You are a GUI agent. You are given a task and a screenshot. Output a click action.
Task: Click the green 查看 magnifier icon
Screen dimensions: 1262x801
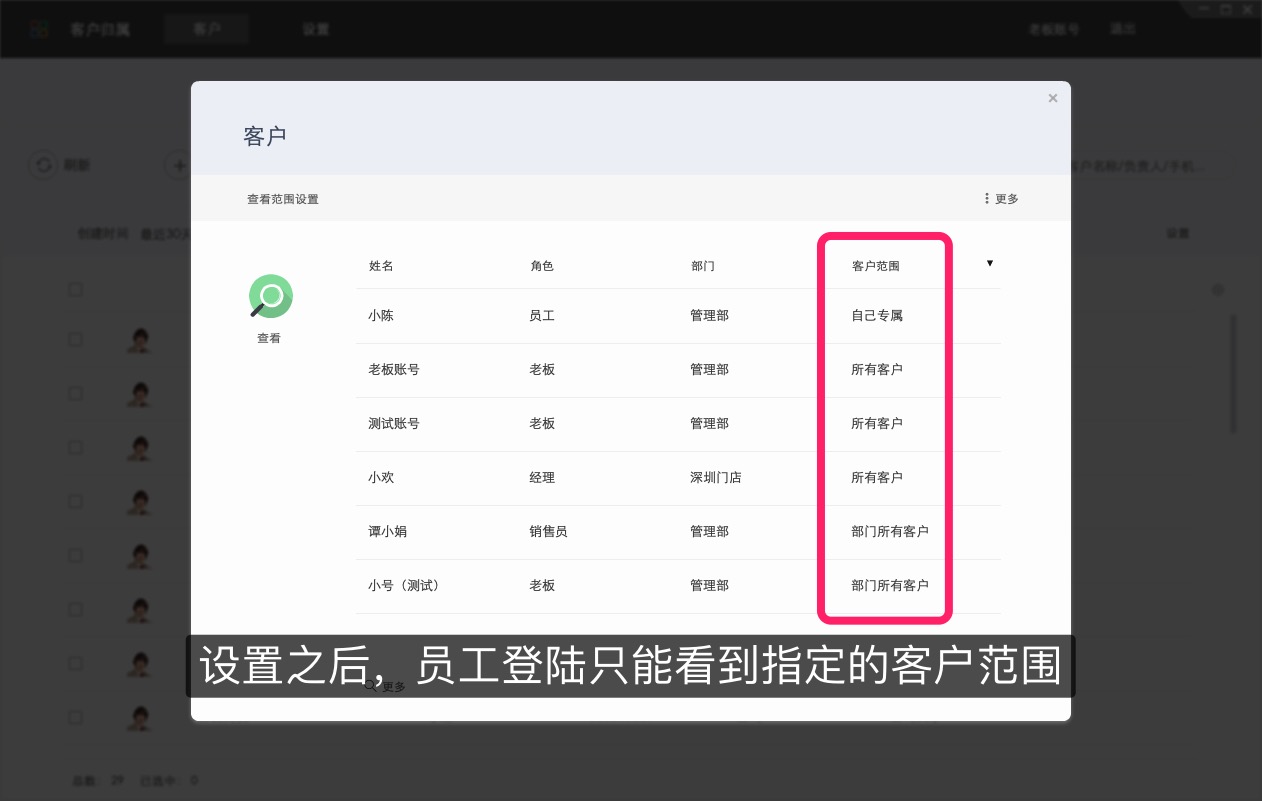269,295
